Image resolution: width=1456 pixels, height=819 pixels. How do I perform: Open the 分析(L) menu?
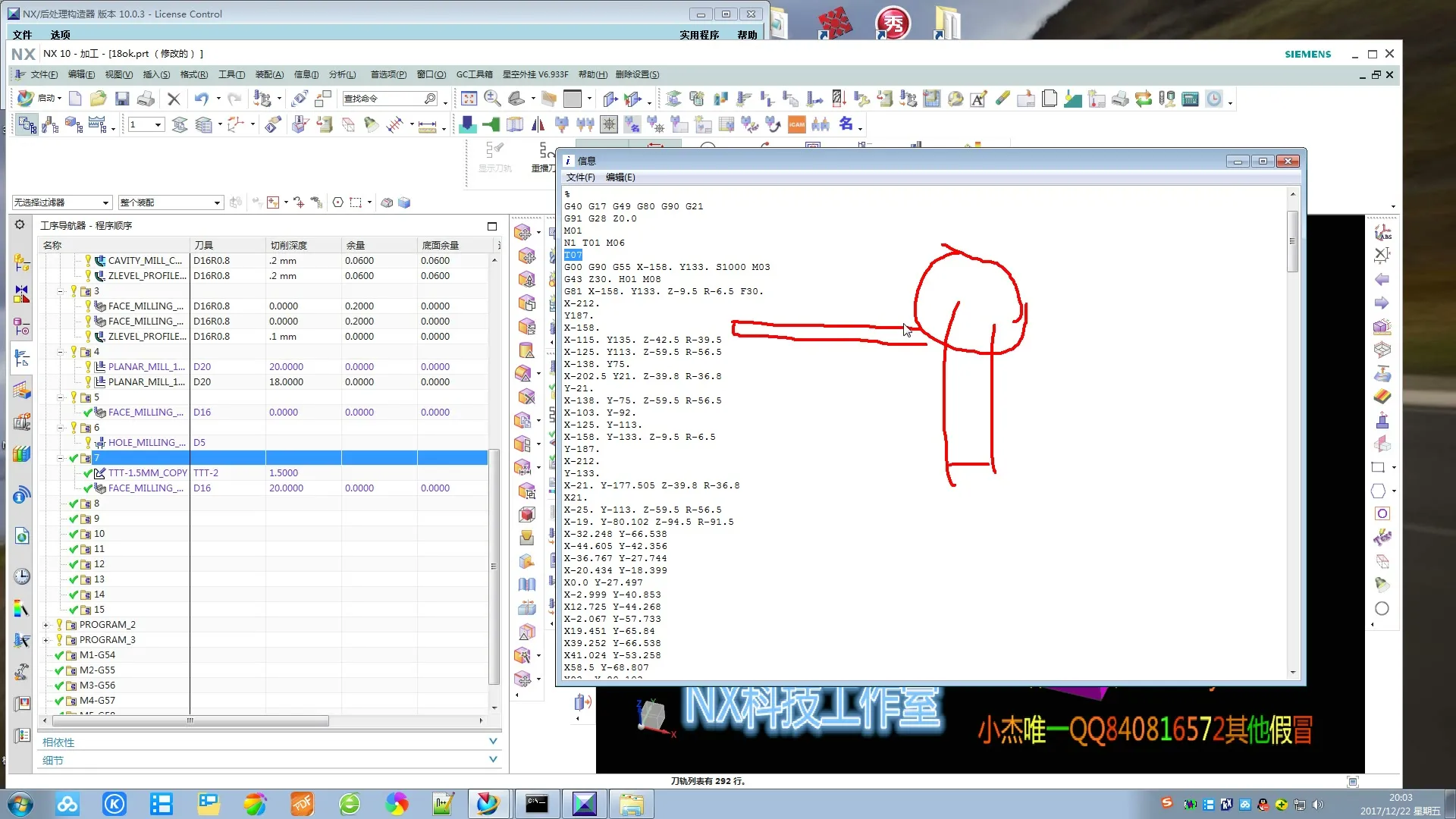point(342,74)
